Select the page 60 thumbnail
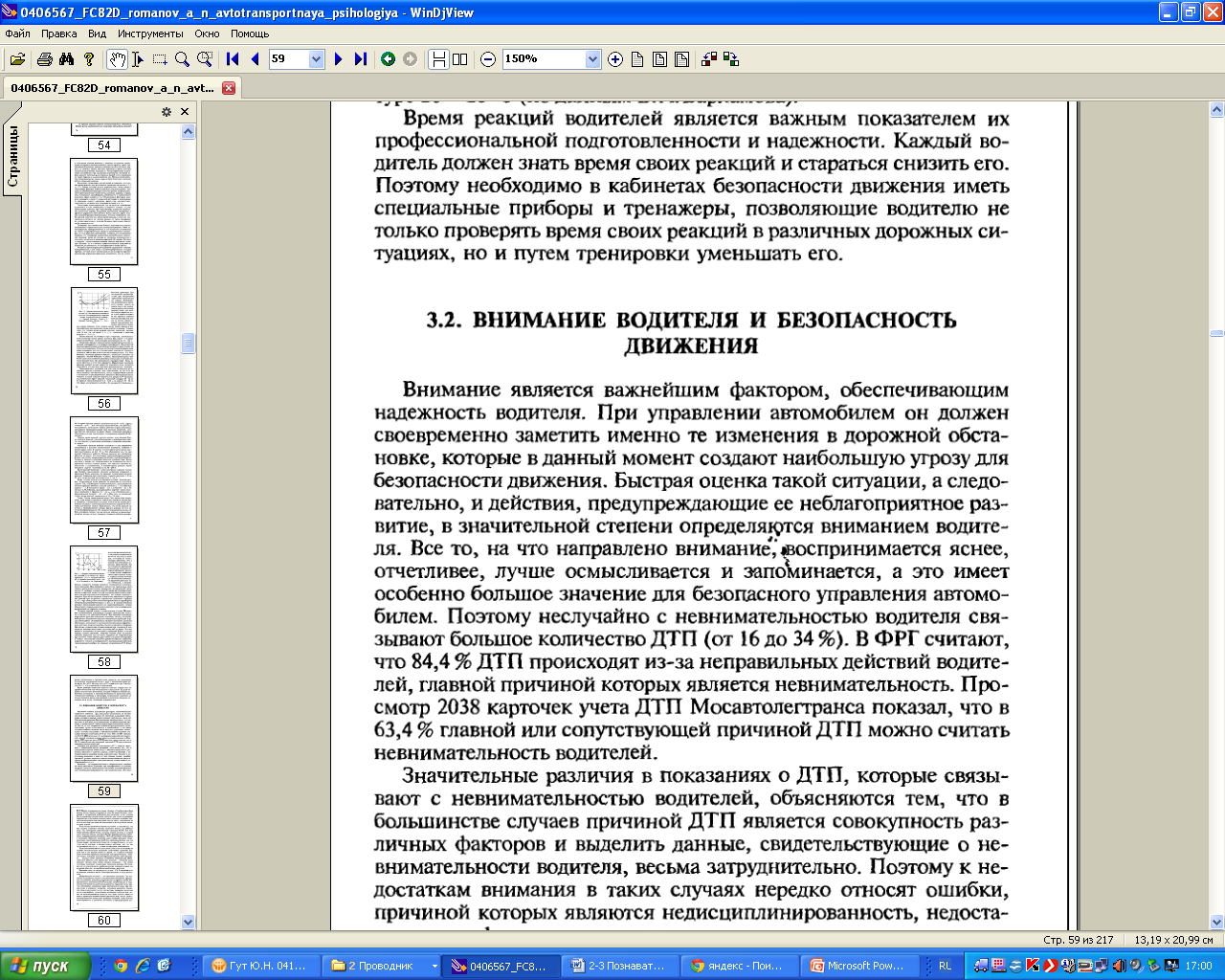Viewport: 1225px width, 980px height. pyautogui.click(x=104, y=857)
